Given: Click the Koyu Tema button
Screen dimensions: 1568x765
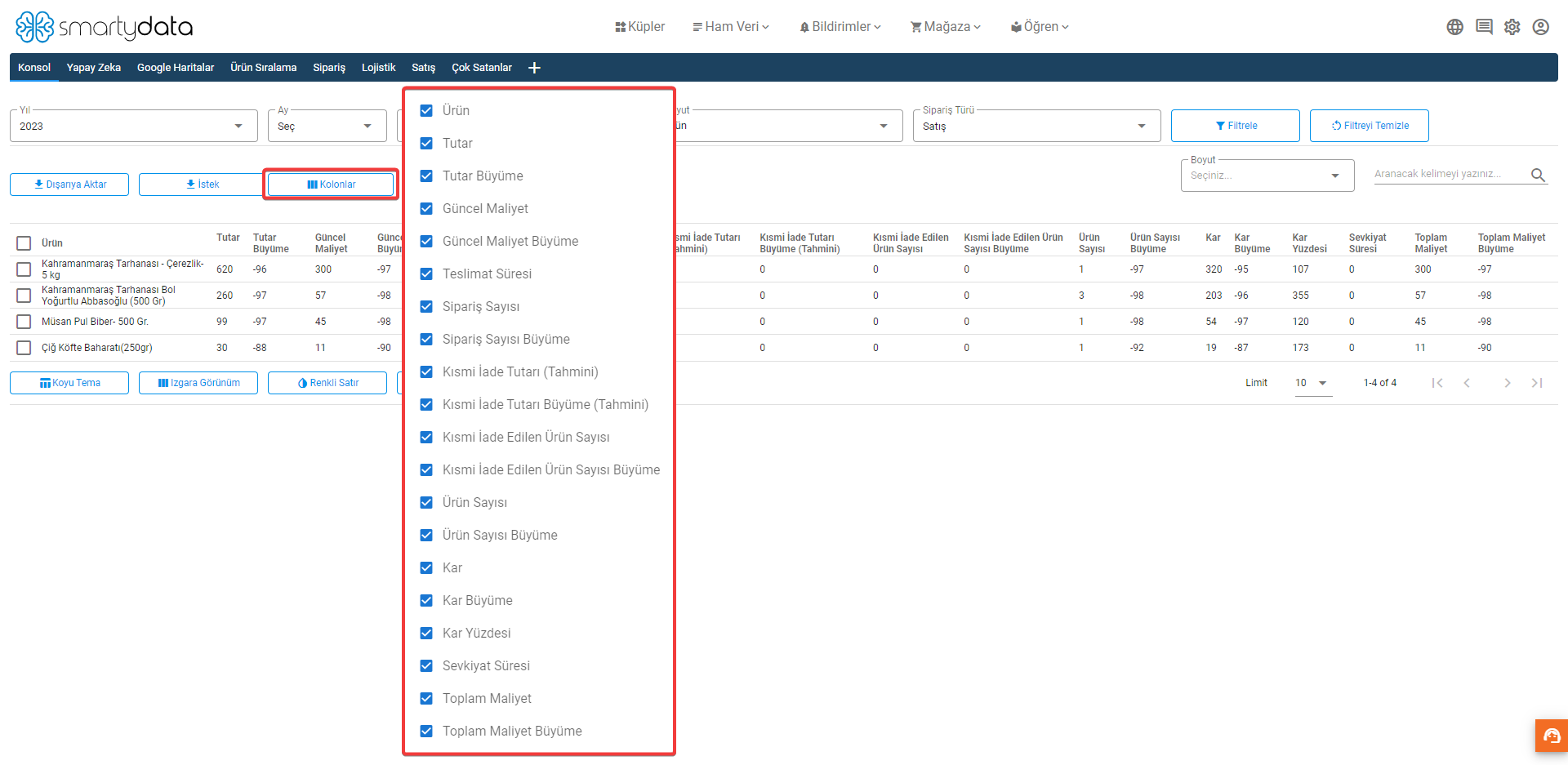Looking at the screenshot, I should [x=69, y=383].
